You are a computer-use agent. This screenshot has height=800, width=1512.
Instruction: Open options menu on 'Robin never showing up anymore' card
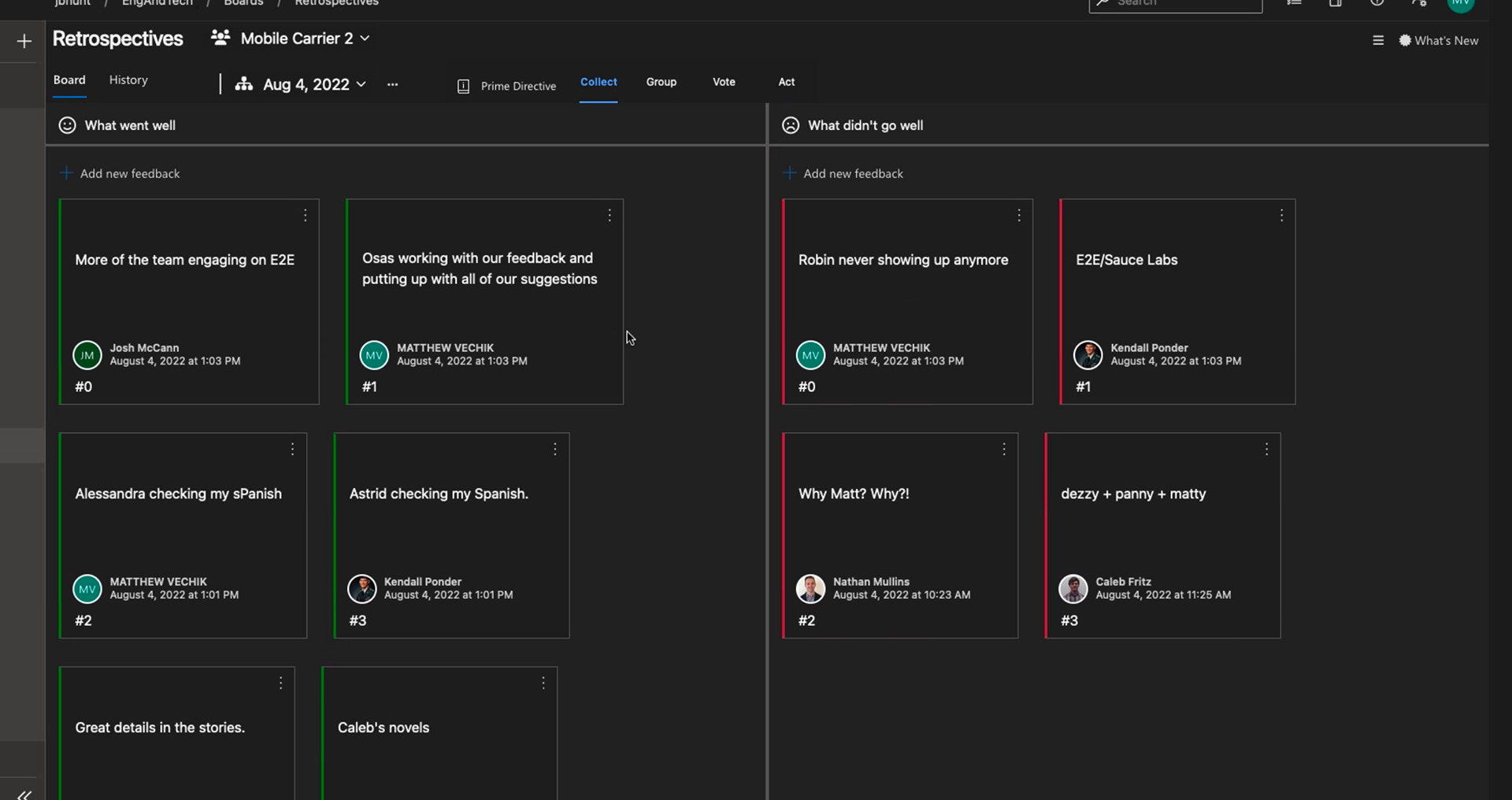click(x=1019, y=215)
